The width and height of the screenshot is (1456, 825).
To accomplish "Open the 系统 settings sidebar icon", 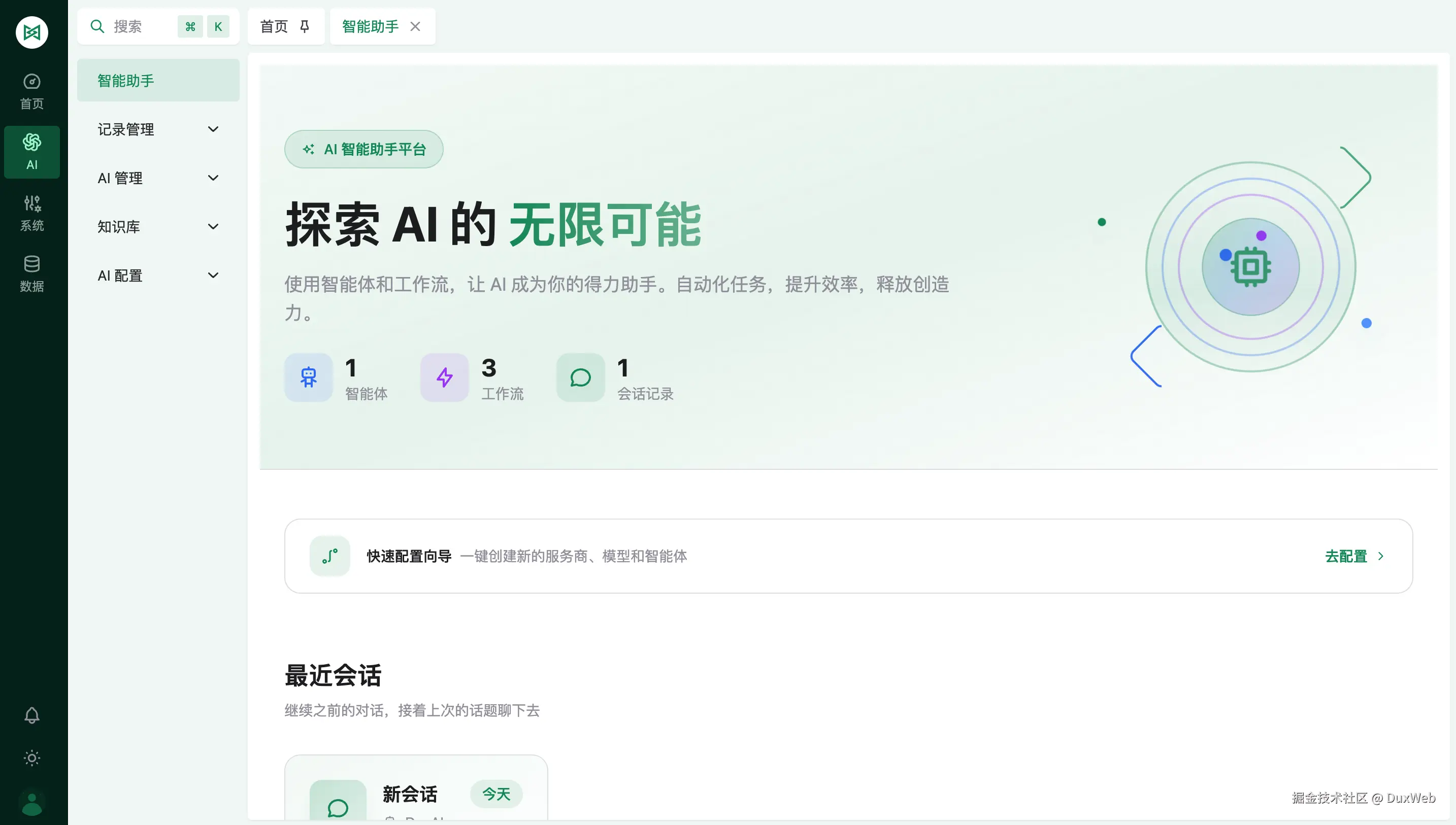I will pyautogui.click(x=32, y=213).
